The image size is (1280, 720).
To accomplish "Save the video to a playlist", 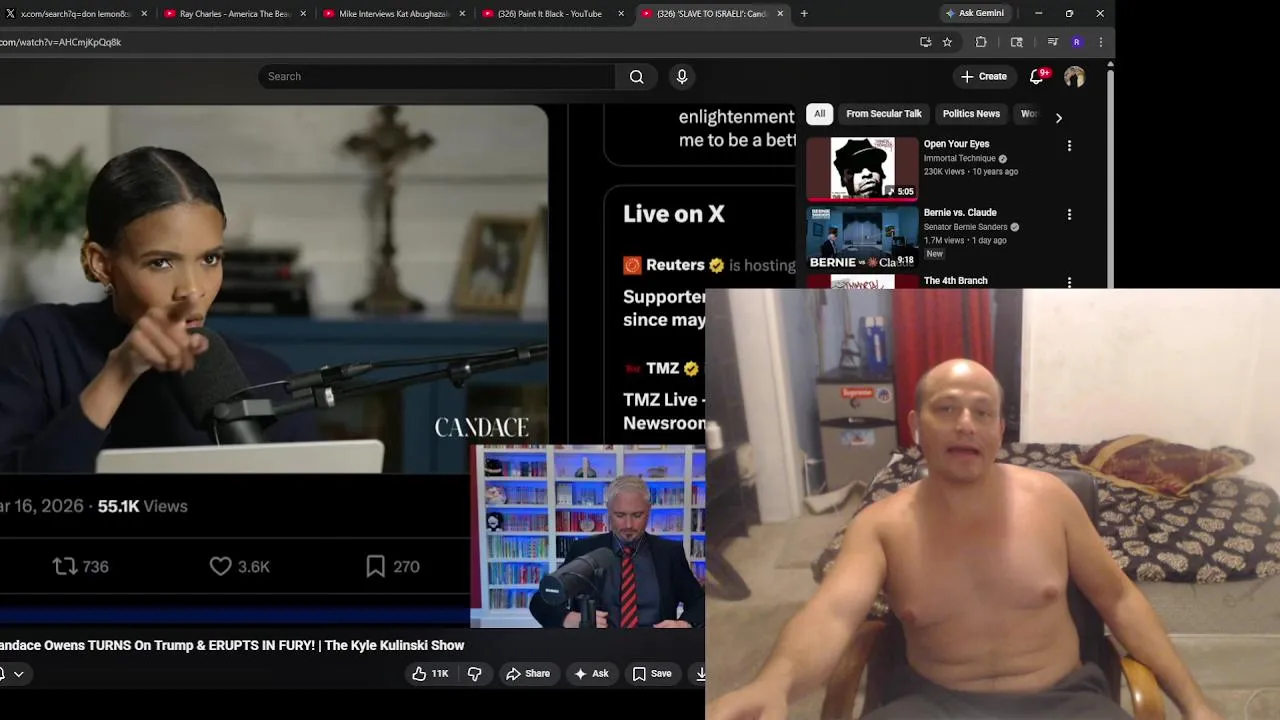I will 652,674.
